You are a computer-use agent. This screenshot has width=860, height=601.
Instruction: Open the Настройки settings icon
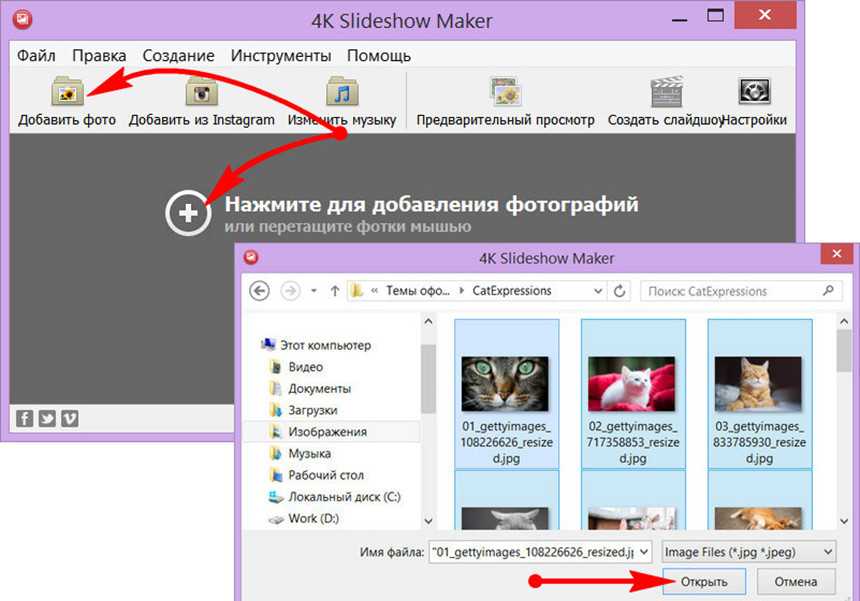753,93
